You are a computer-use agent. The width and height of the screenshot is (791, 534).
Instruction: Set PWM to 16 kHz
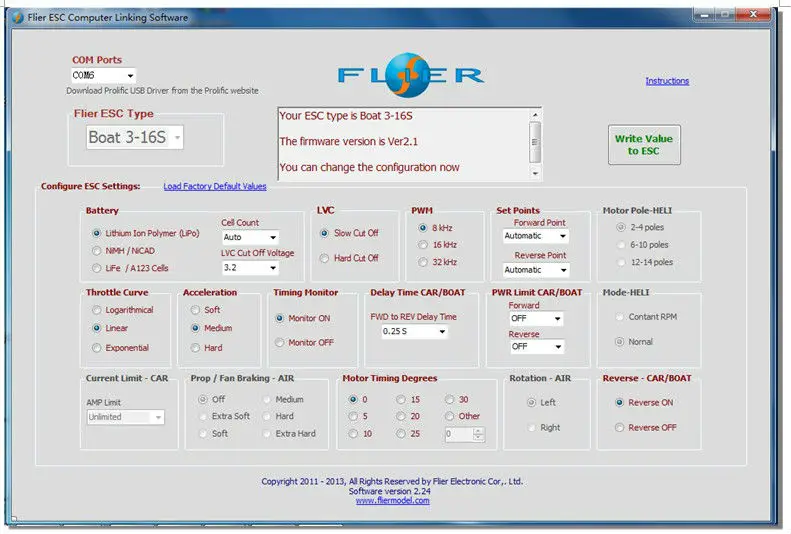coord(424,244)
